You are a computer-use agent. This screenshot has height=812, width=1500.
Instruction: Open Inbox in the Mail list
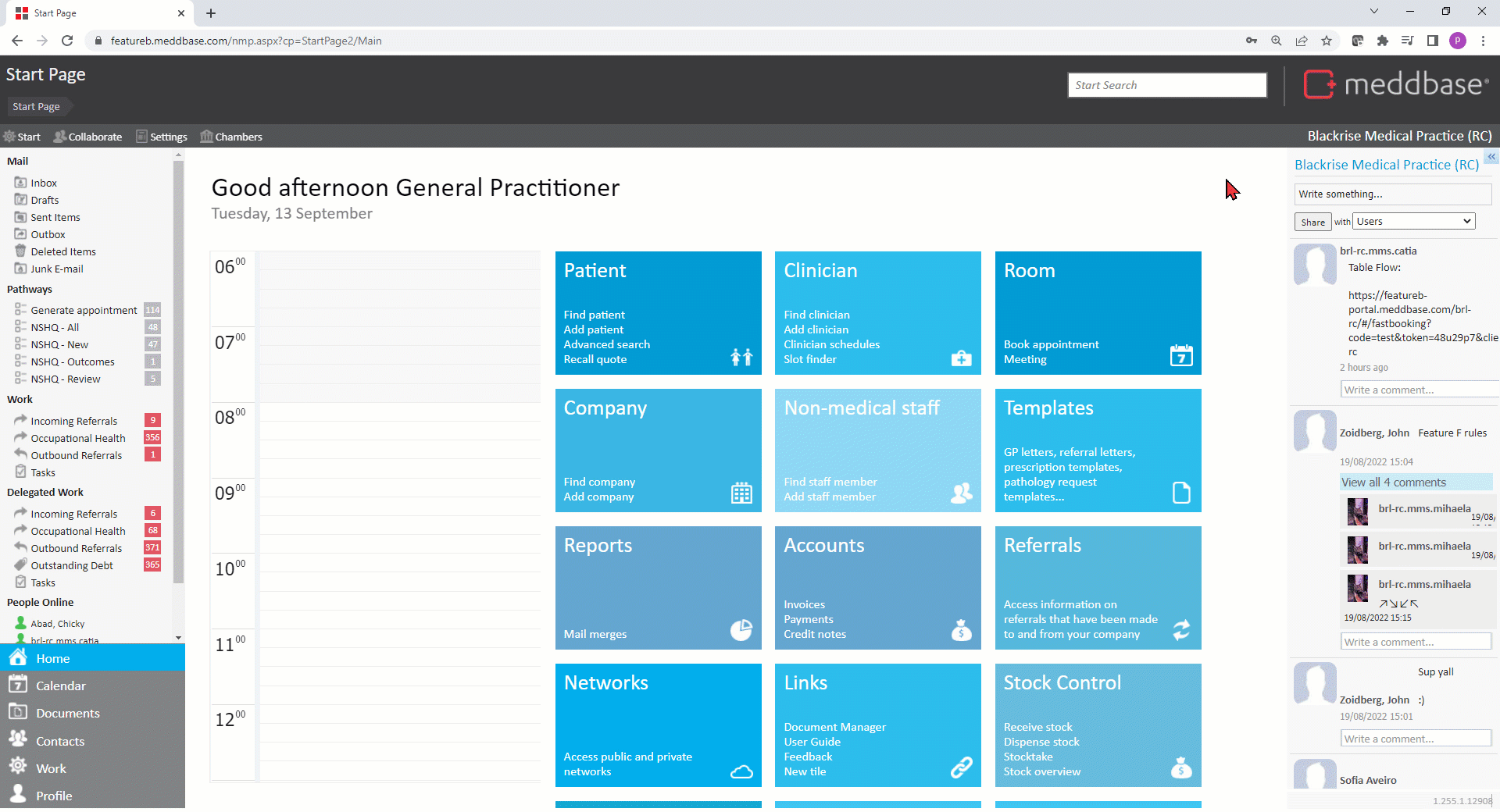coord(44,183)
